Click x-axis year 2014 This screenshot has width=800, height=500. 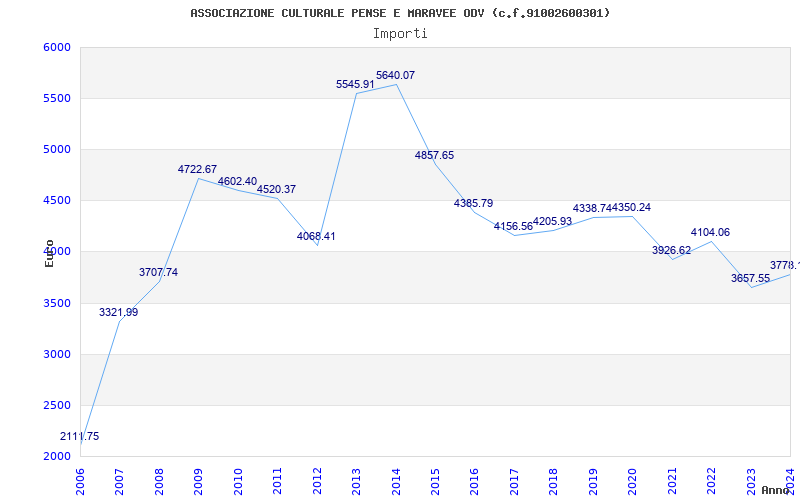(395, 482)
